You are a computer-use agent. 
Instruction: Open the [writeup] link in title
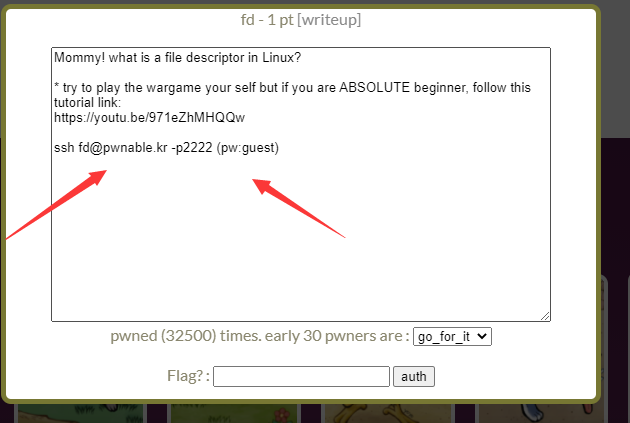click(x=329, y=20)
